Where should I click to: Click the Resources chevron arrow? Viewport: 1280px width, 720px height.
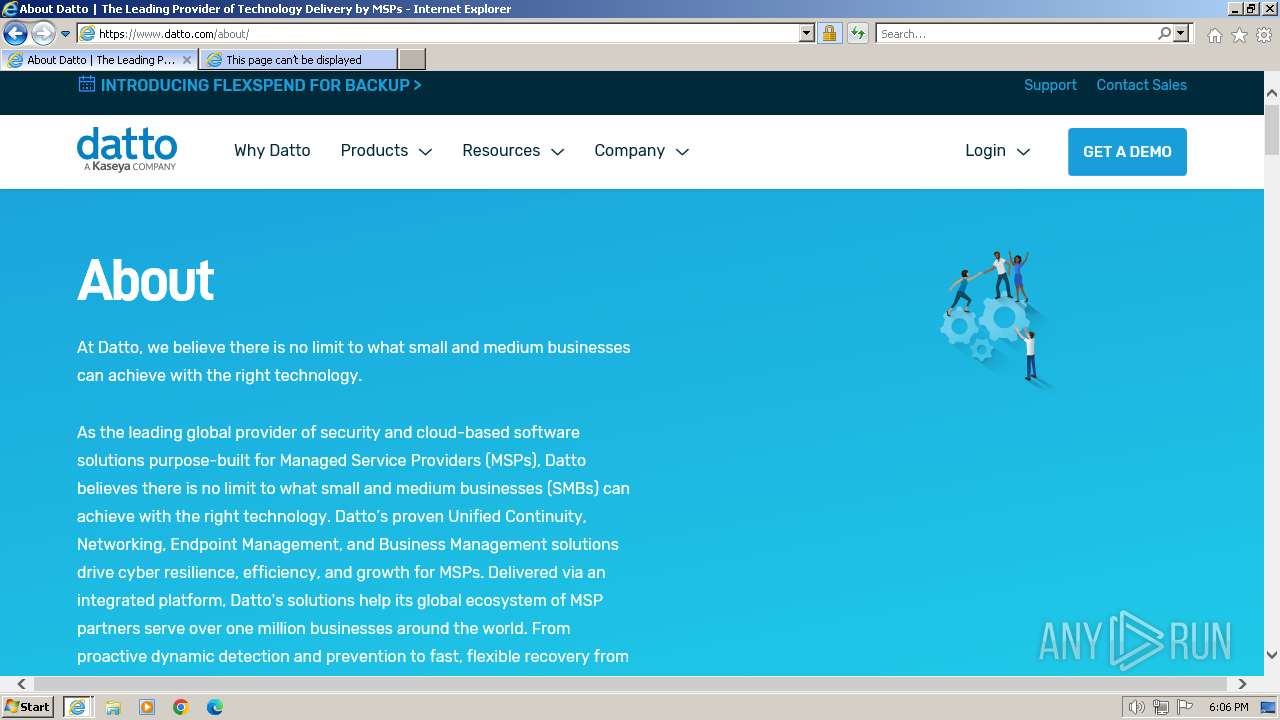[558, 152]
